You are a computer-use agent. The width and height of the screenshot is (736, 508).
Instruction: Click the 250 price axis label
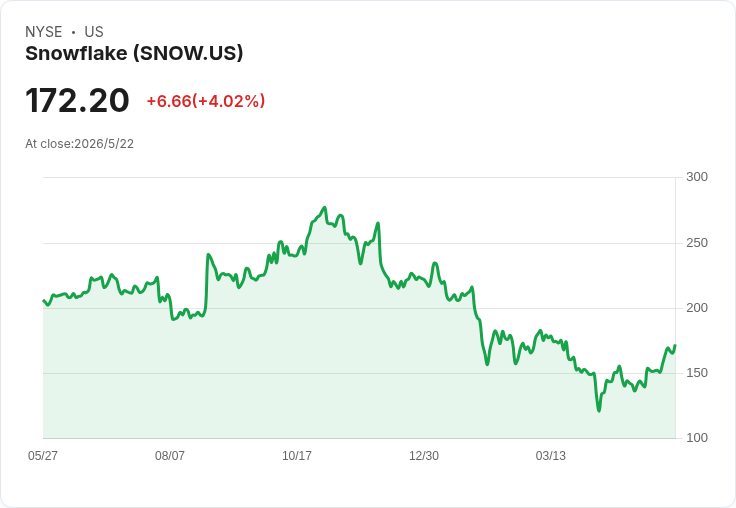697,243
